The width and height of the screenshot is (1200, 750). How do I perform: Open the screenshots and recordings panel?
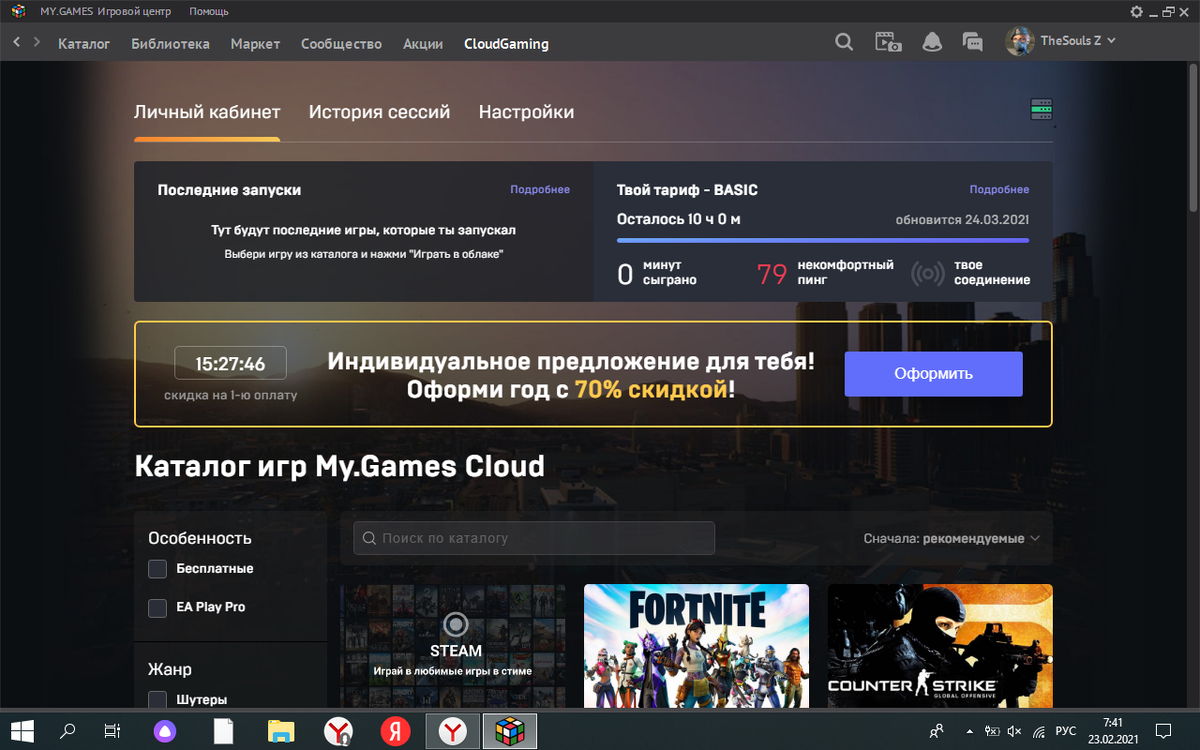[x=887, y=42]
